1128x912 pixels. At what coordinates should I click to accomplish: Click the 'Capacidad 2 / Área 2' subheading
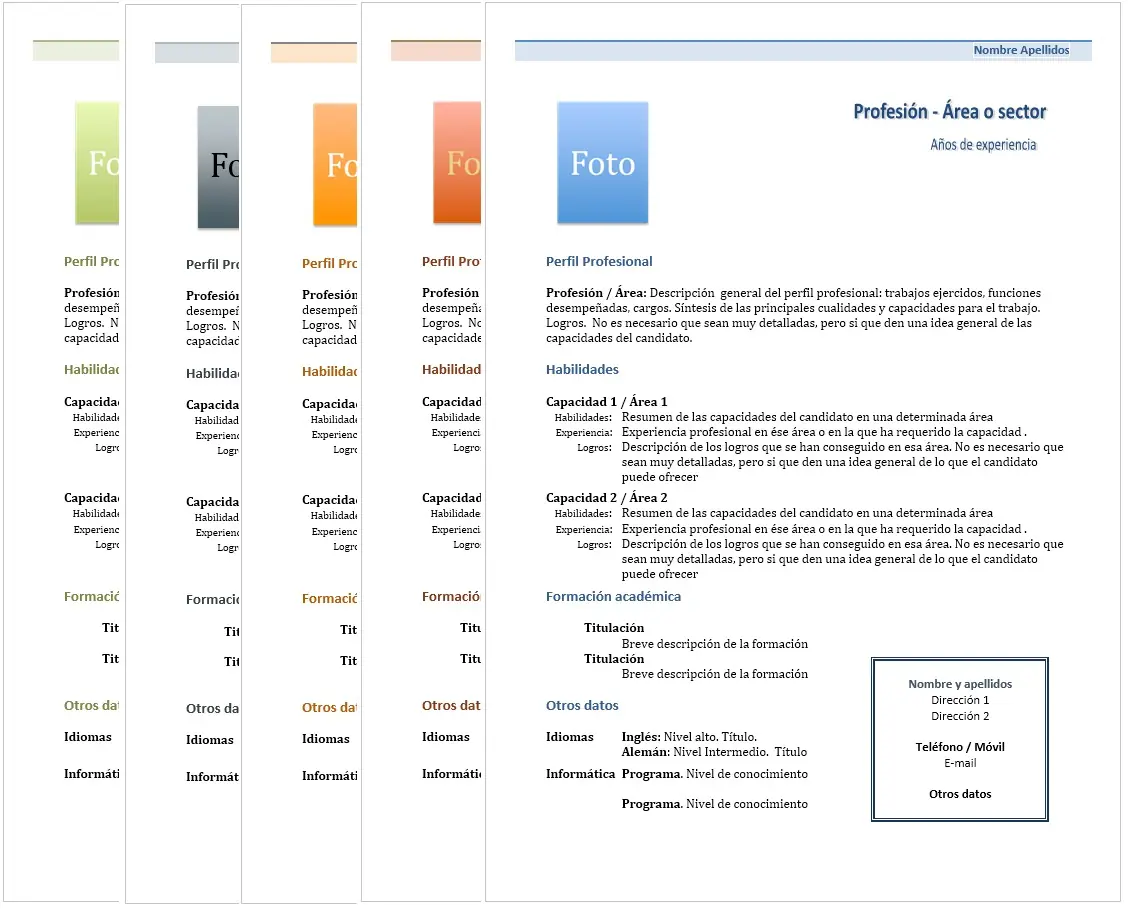tap(606, 498)
